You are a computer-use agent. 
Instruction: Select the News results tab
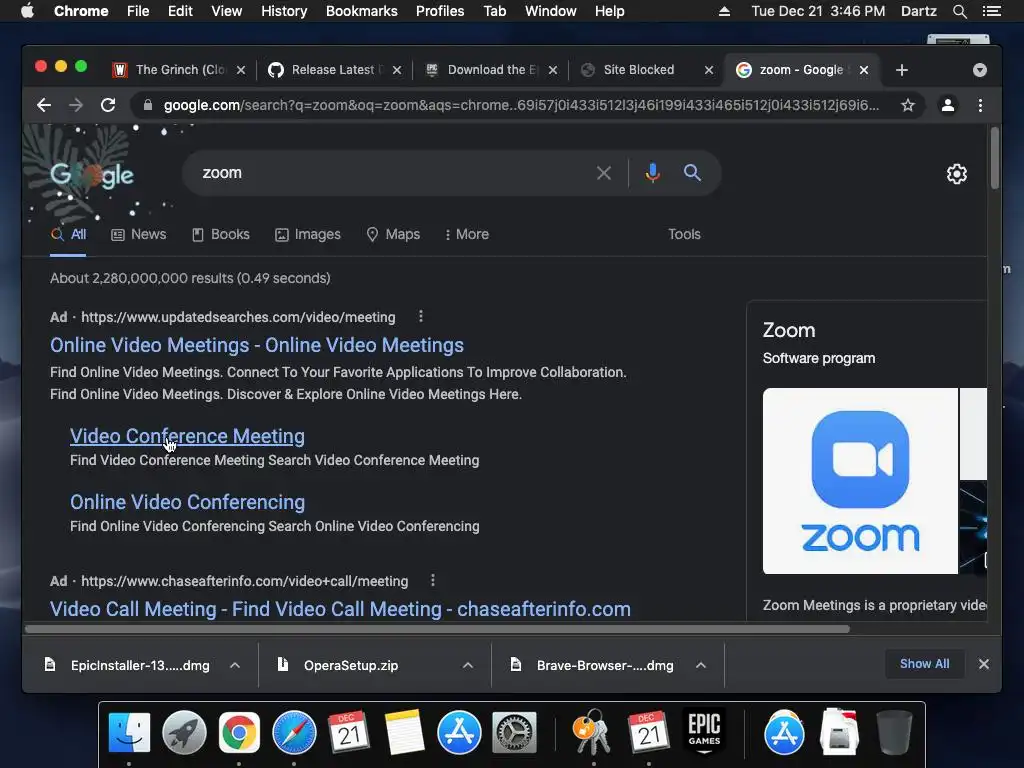(138, 234)
